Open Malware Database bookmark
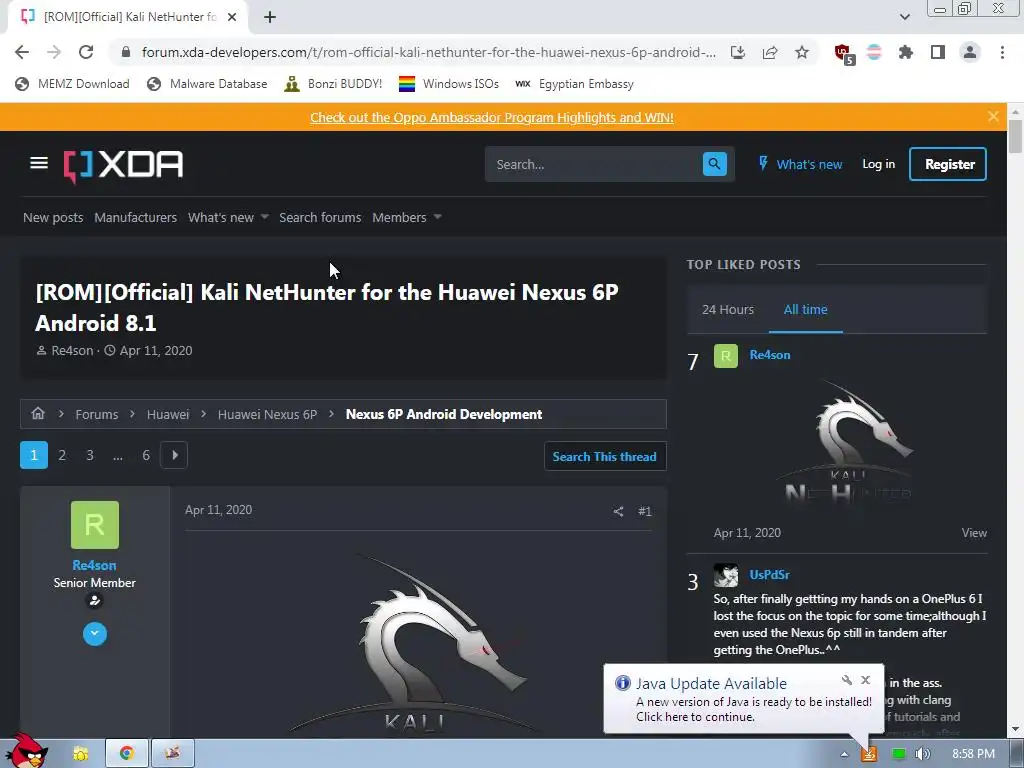 click(x=208, y=84)
